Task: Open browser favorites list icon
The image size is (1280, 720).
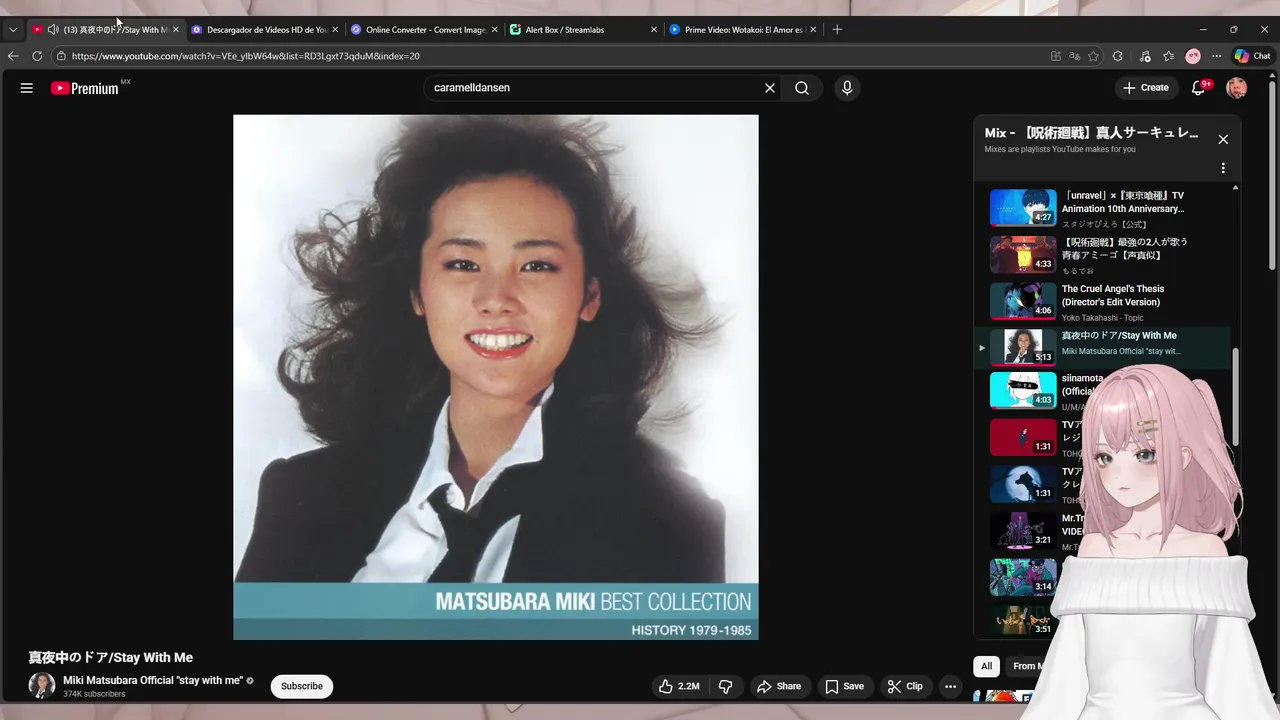Action: [1168, 56]
